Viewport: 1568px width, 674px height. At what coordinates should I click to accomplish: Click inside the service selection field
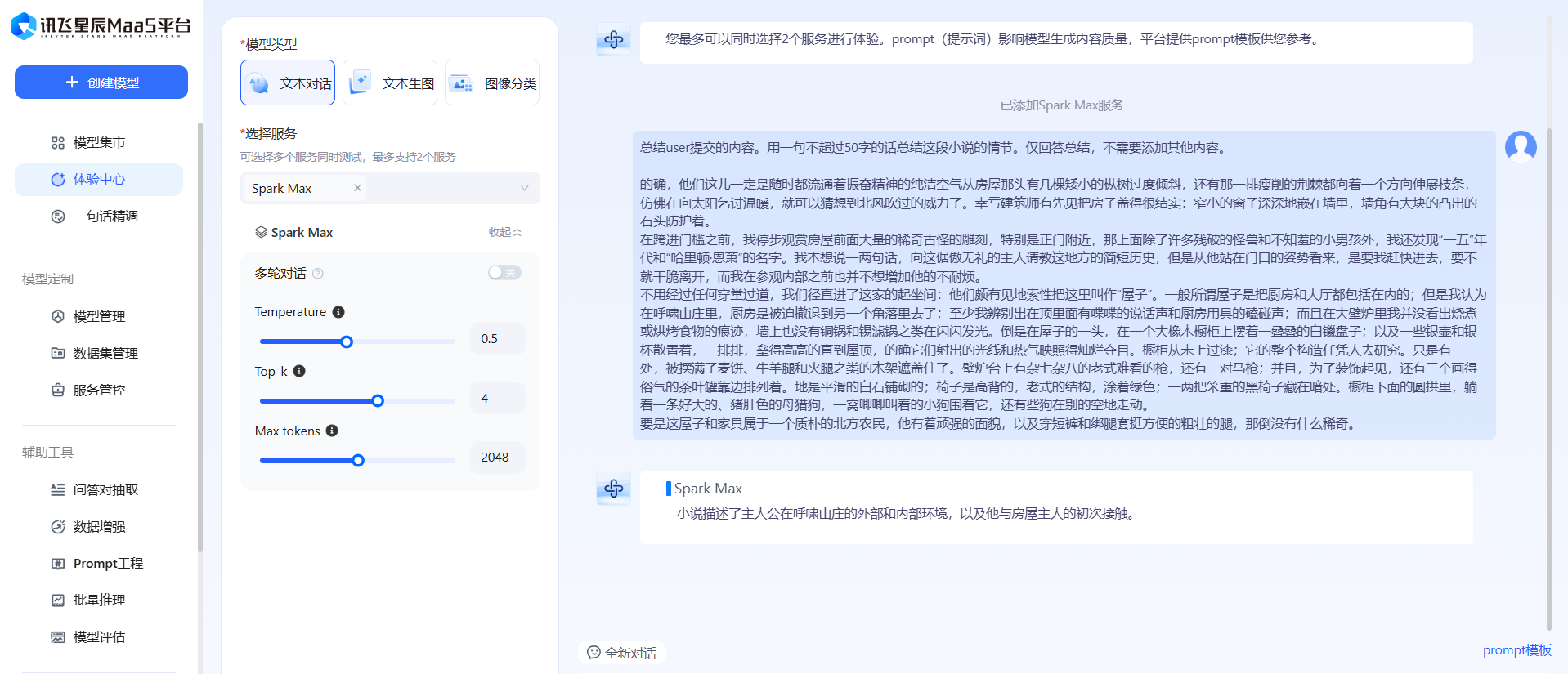390,188
